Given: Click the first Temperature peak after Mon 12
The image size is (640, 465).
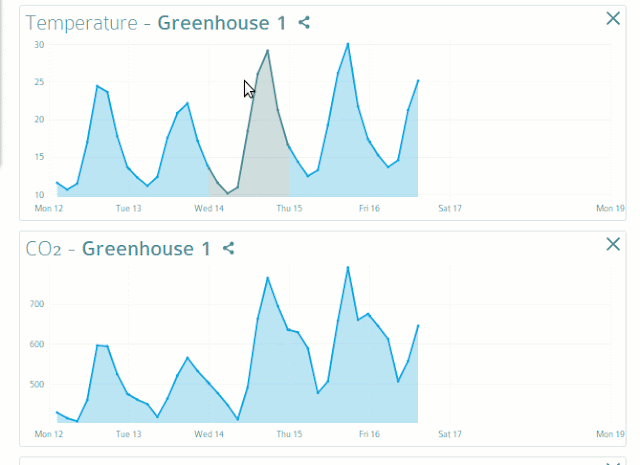Looking at the screenshot, I should pyautogui.click(x=97, y=86).
